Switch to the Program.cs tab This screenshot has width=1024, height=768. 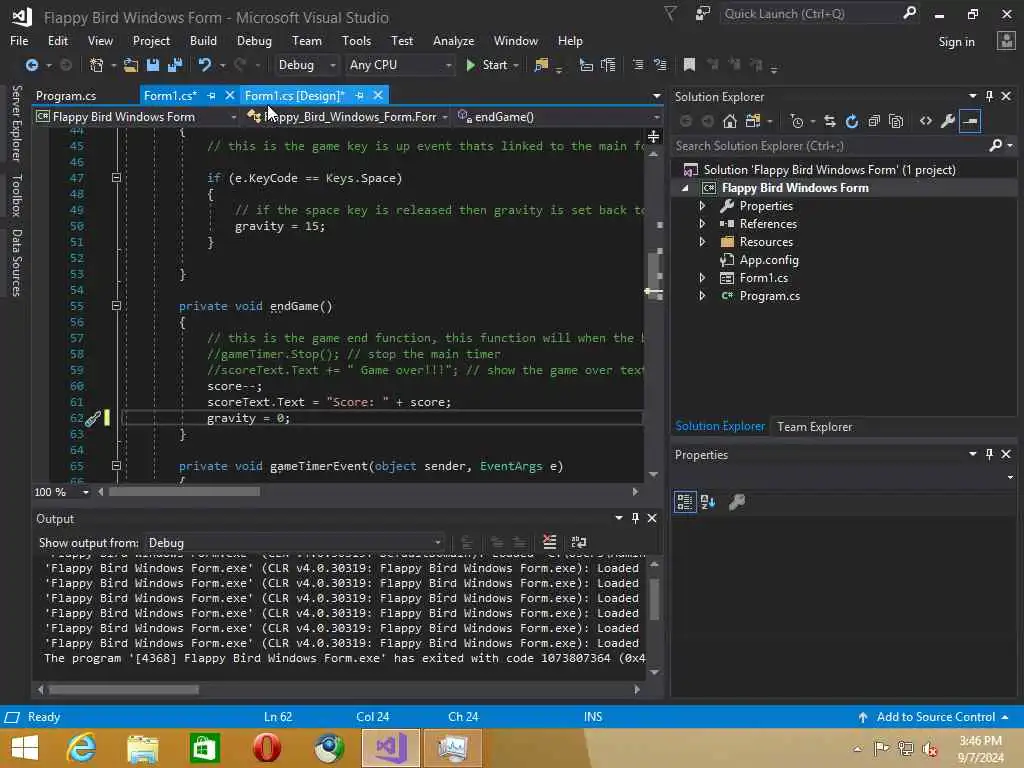point(66,96)
